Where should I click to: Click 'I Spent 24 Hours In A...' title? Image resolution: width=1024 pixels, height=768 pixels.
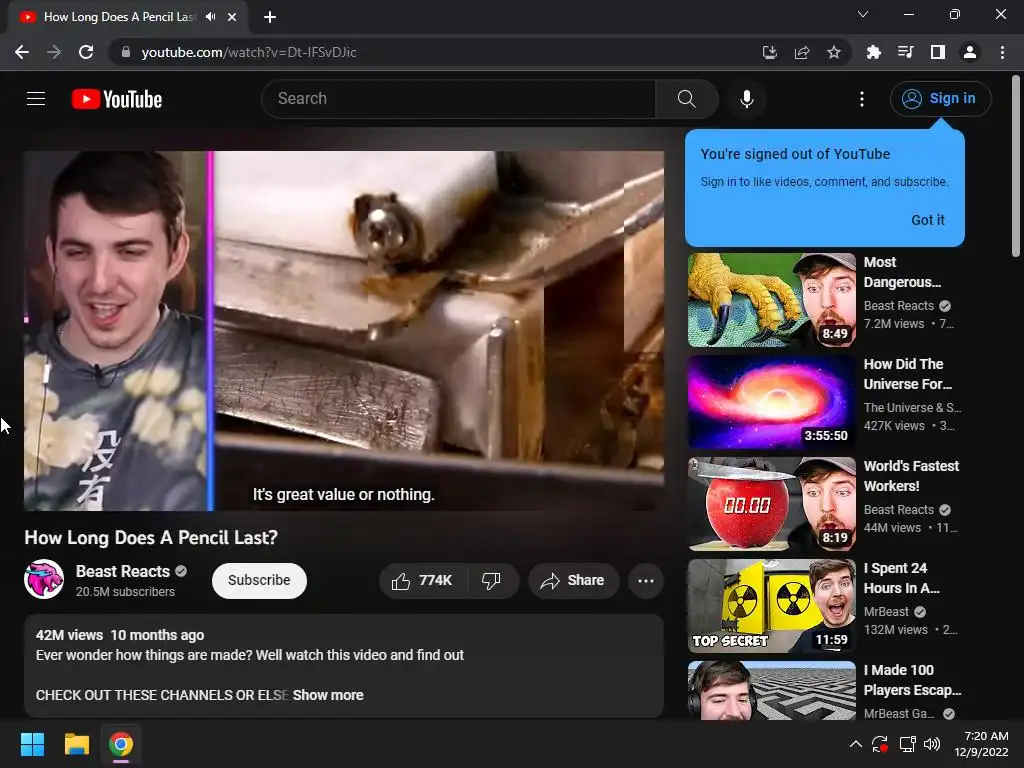tap(902, 578)
